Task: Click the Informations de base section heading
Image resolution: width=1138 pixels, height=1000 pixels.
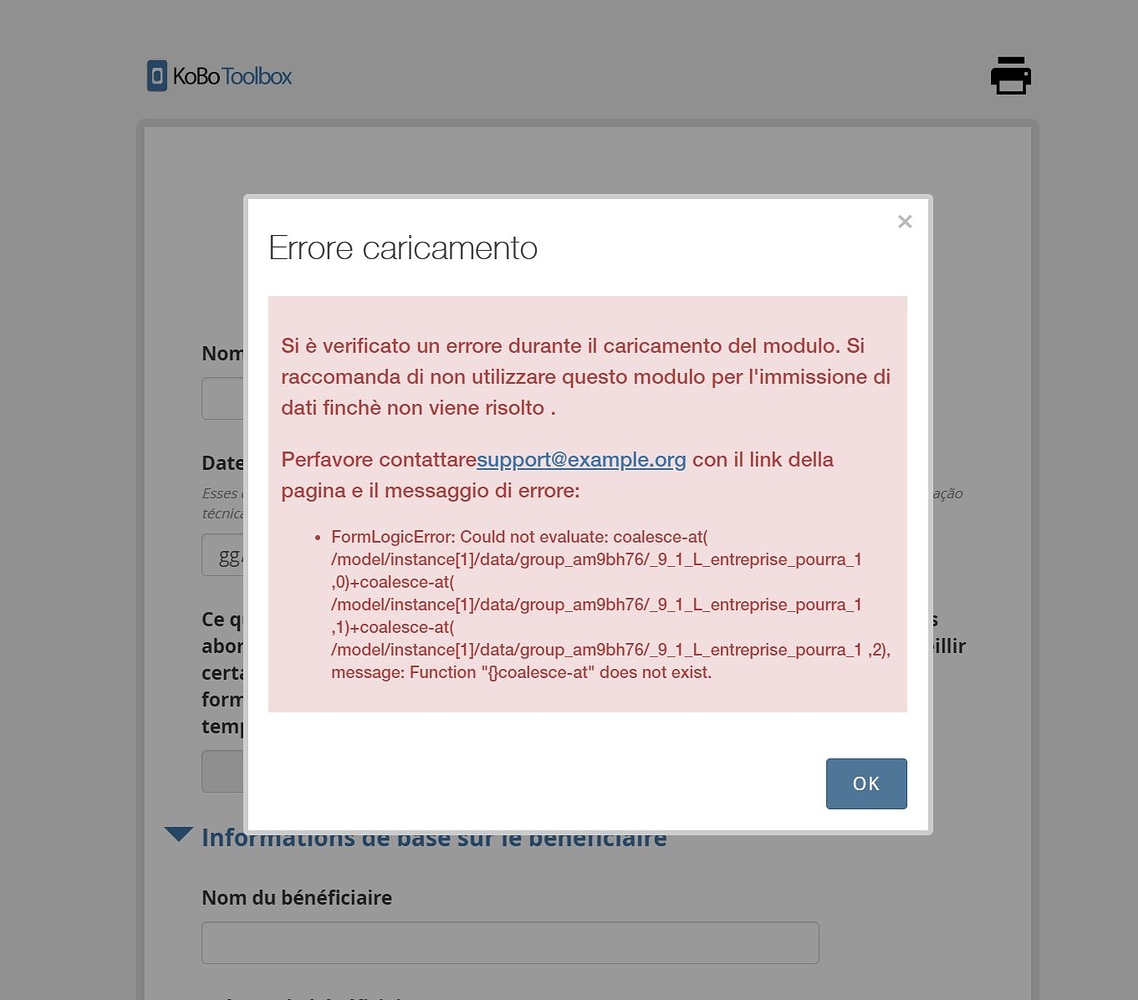Action: click(x=434, y=837)
